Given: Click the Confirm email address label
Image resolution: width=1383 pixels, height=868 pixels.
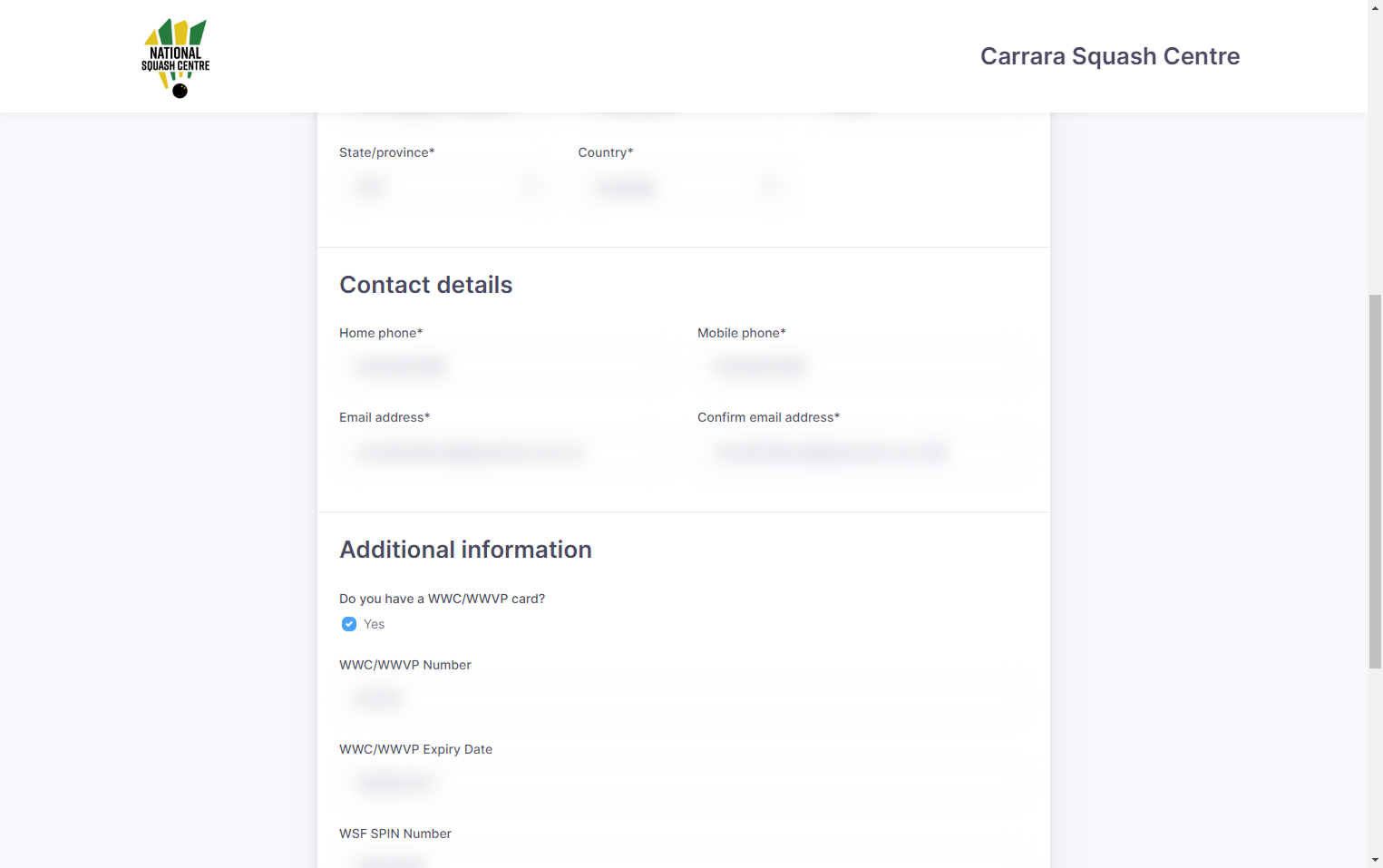Looking at the screenshot, I should click(x=769, y=417).
